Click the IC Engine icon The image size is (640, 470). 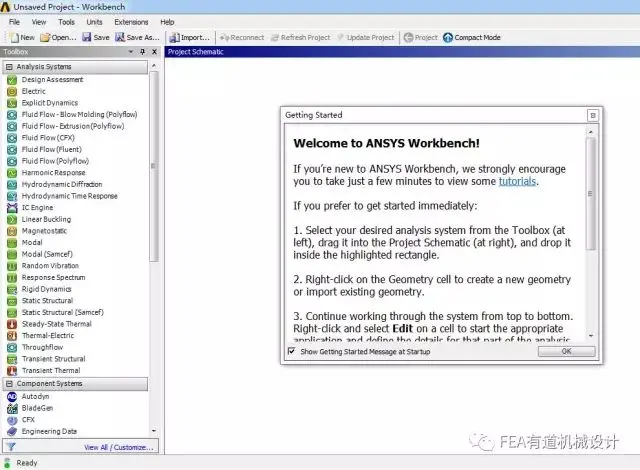click(12, 208)
